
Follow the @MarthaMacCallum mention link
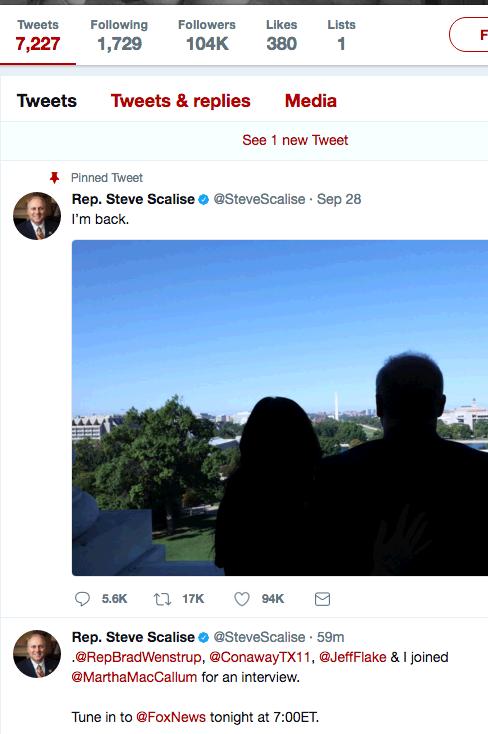134,677
